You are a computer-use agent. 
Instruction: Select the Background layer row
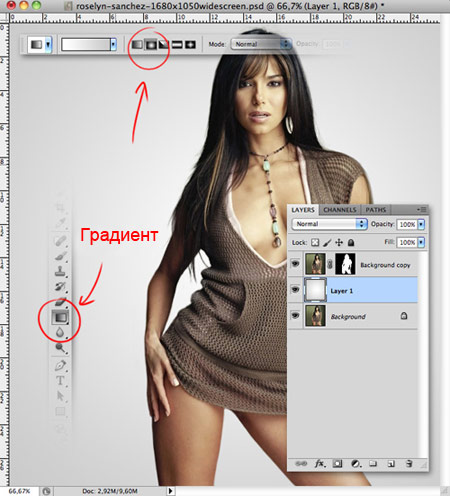coord(353,316)
